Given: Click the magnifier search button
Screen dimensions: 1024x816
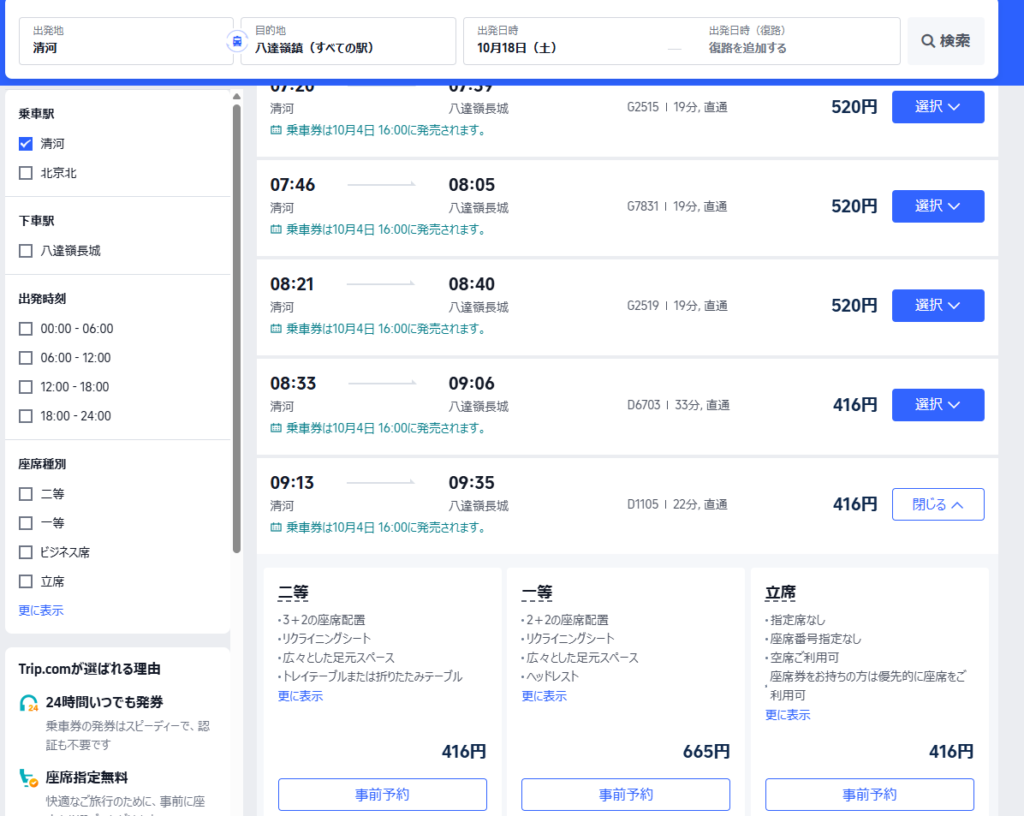Looking at the screenshot, I should [945, 41].
